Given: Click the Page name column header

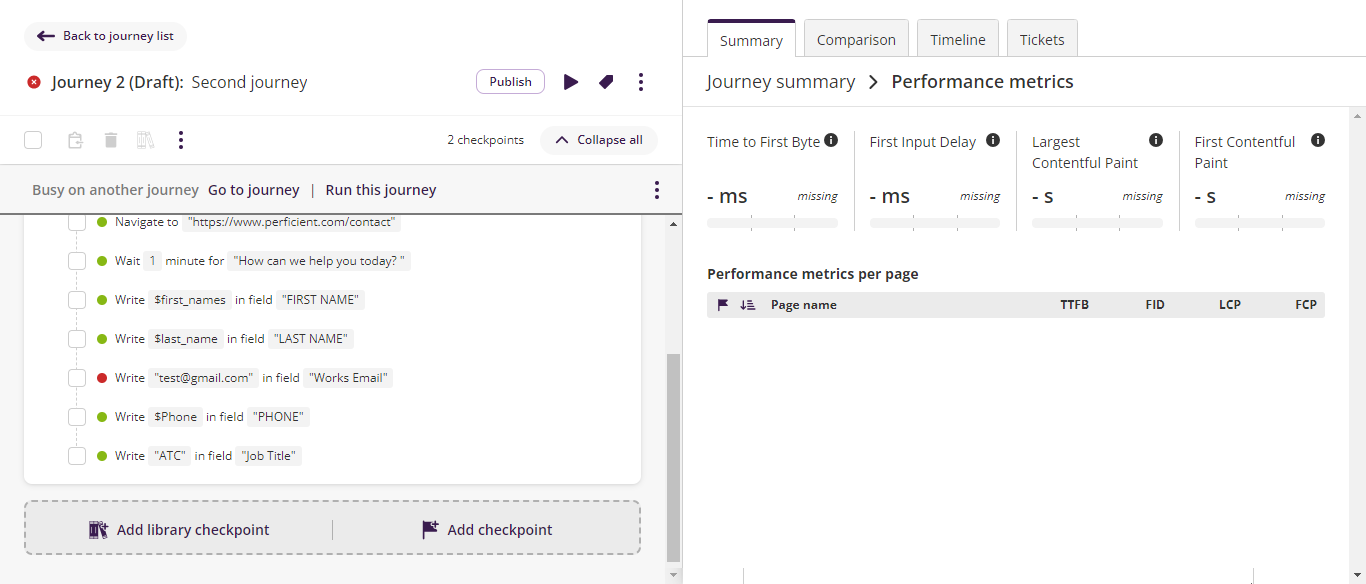Looking at the screenshot, I should pos(804,305).
